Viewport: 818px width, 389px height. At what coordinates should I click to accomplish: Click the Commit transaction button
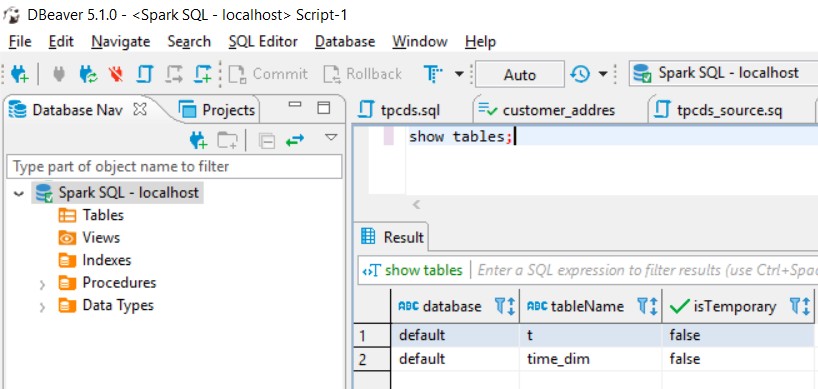(268, 74)
